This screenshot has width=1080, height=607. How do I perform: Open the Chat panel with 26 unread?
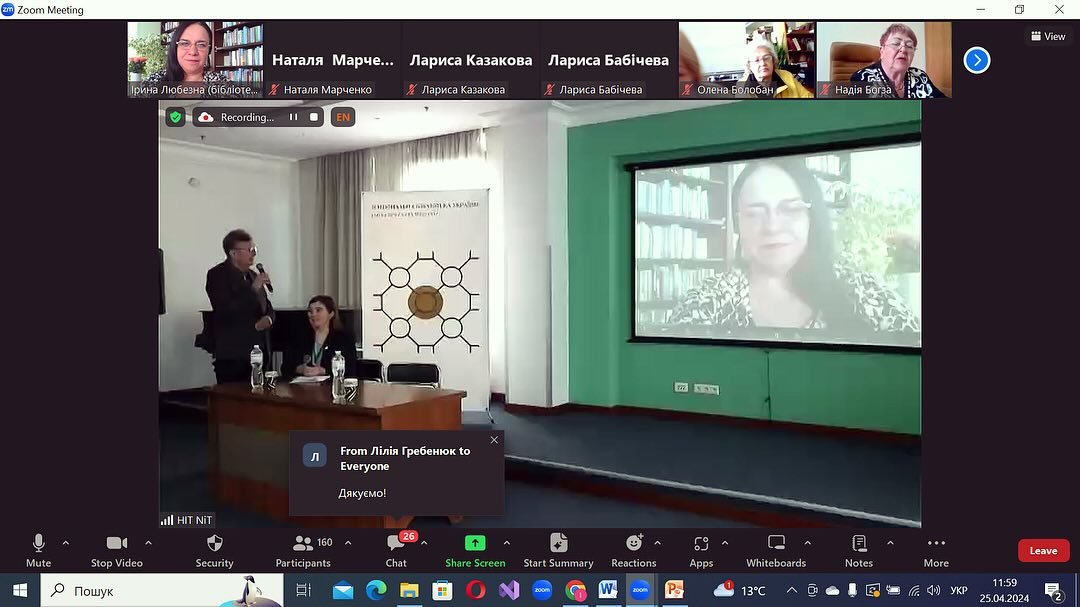pyautogui.click(x=396, y=551)
